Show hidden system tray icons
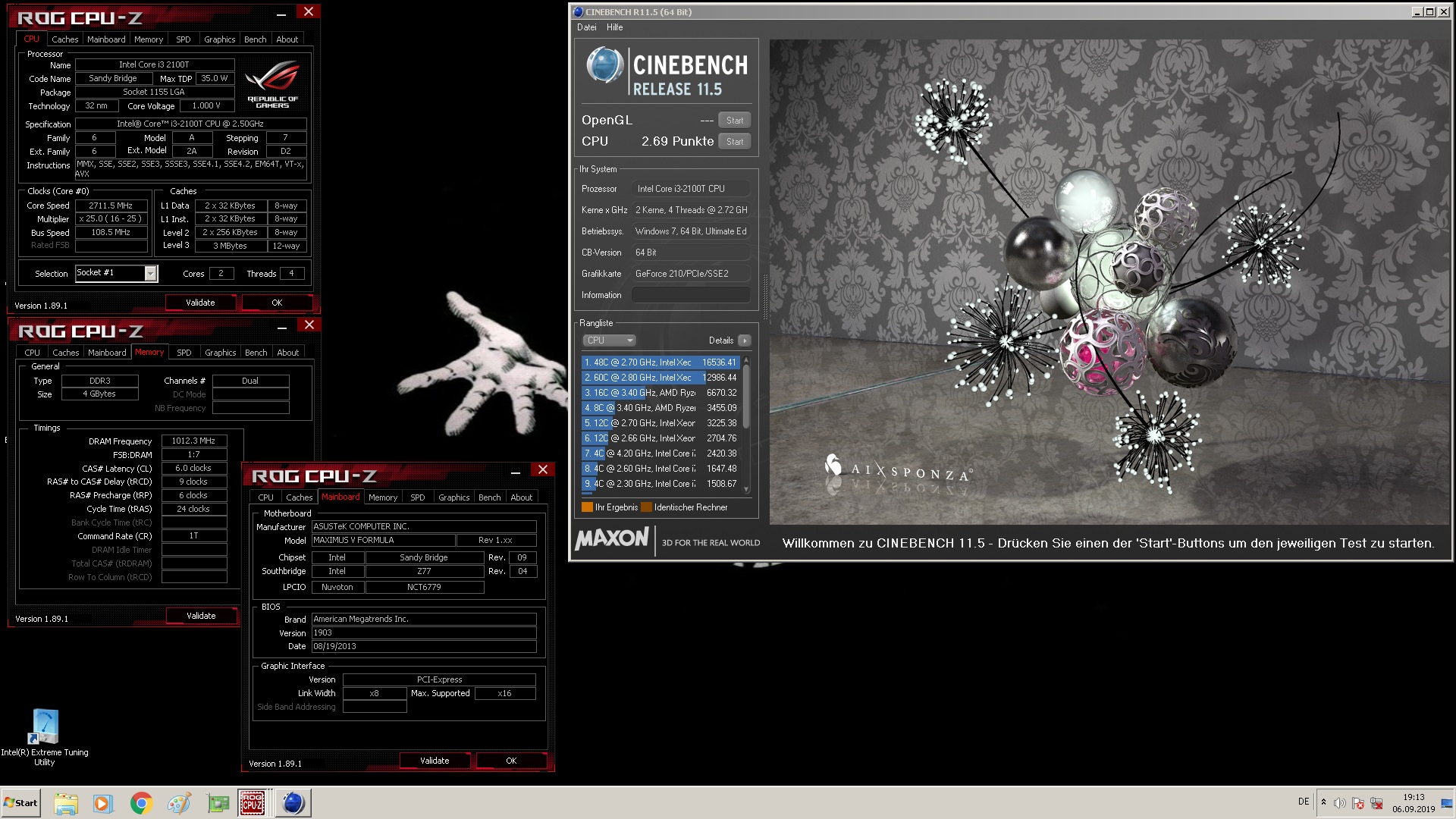Image resolution: width=1456 pixels, height=819 pixels. click(1323, 802)
